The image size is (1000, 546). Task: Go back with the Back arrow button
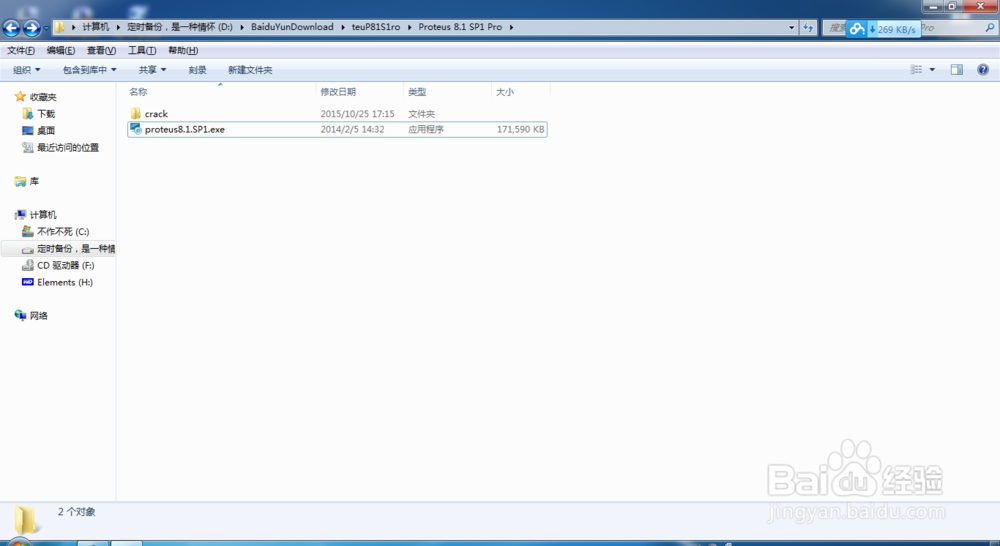click(x=11, y=27)
